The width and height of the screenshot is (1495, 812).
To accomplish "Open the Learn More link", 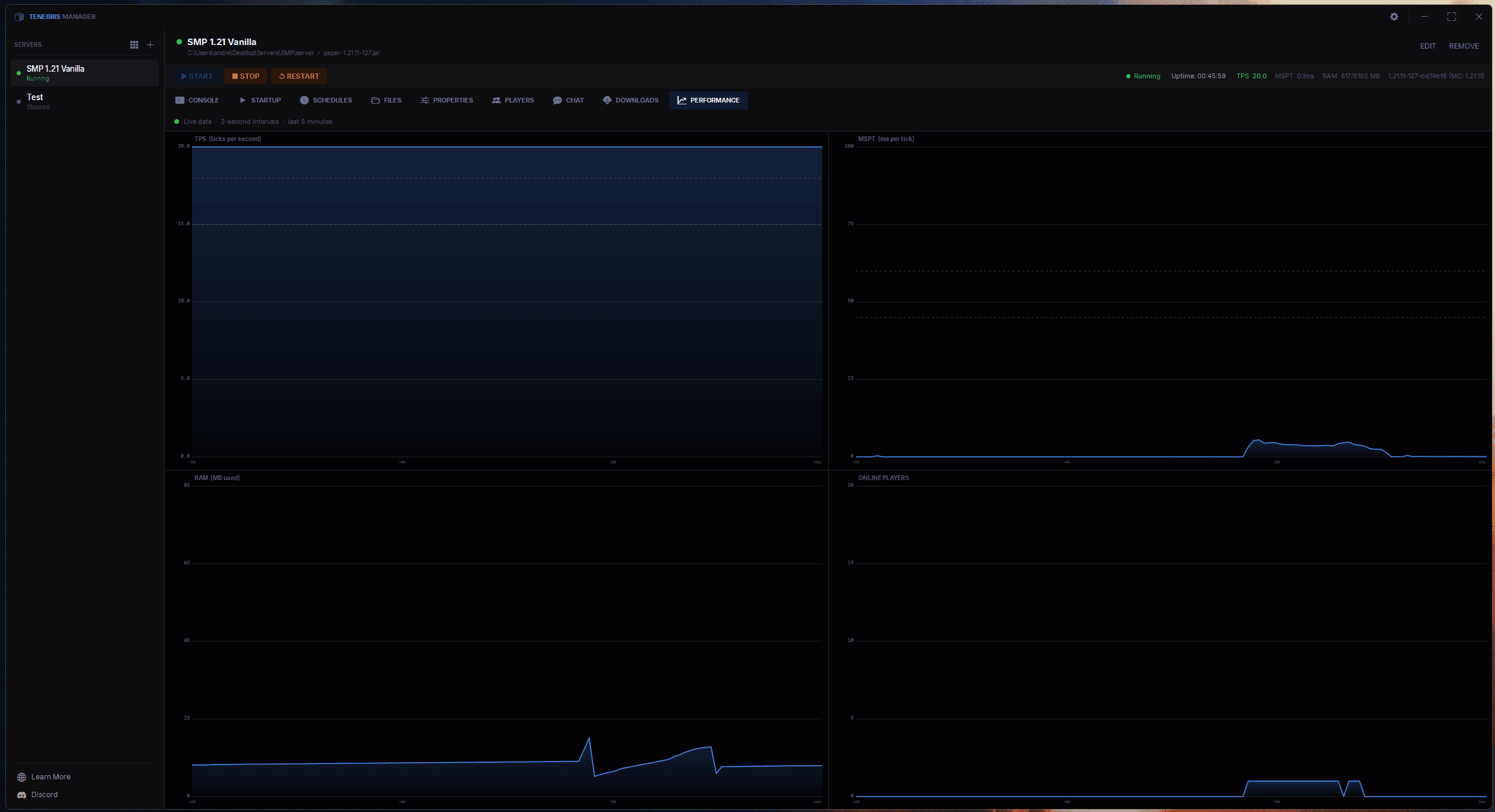I will click(x=44, y=777).
